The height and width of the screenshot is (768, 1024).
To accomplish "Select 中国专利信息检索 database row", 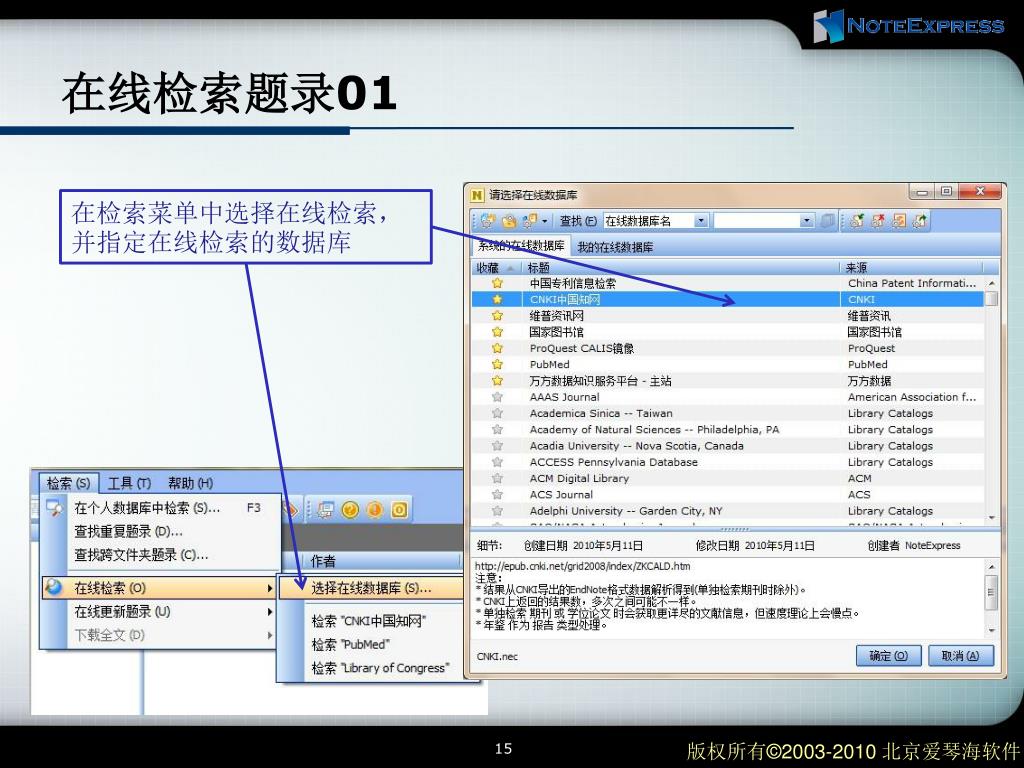I will coord(728,283).
